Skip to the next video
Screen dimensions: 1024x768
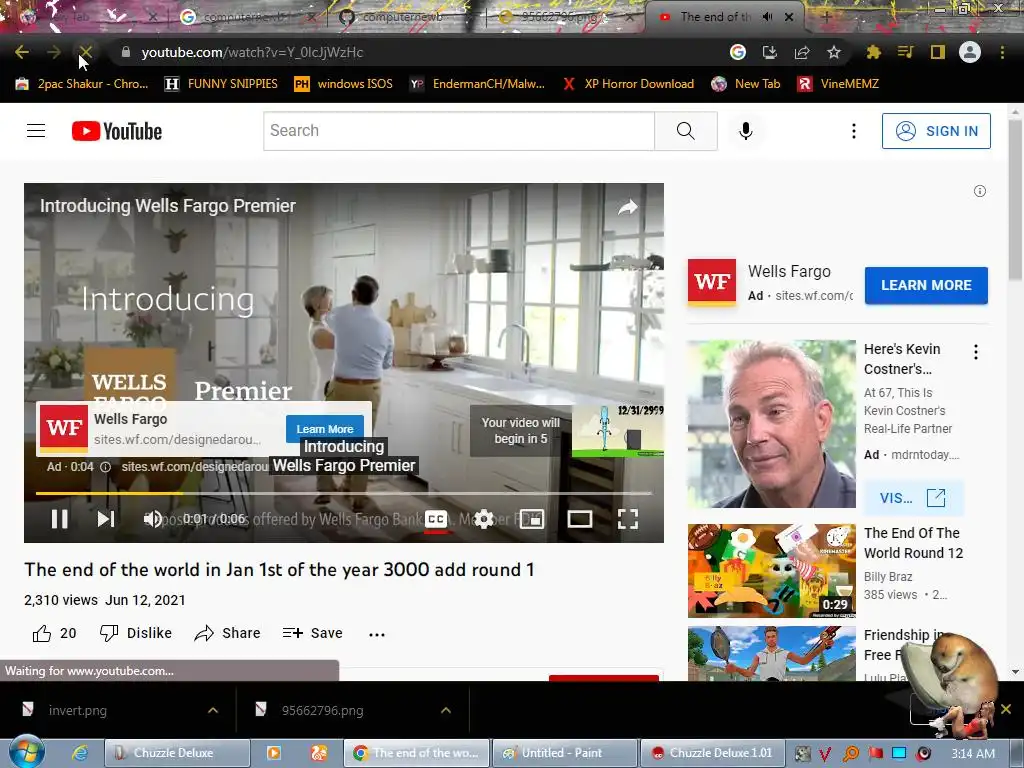click(x=106, y=519)
